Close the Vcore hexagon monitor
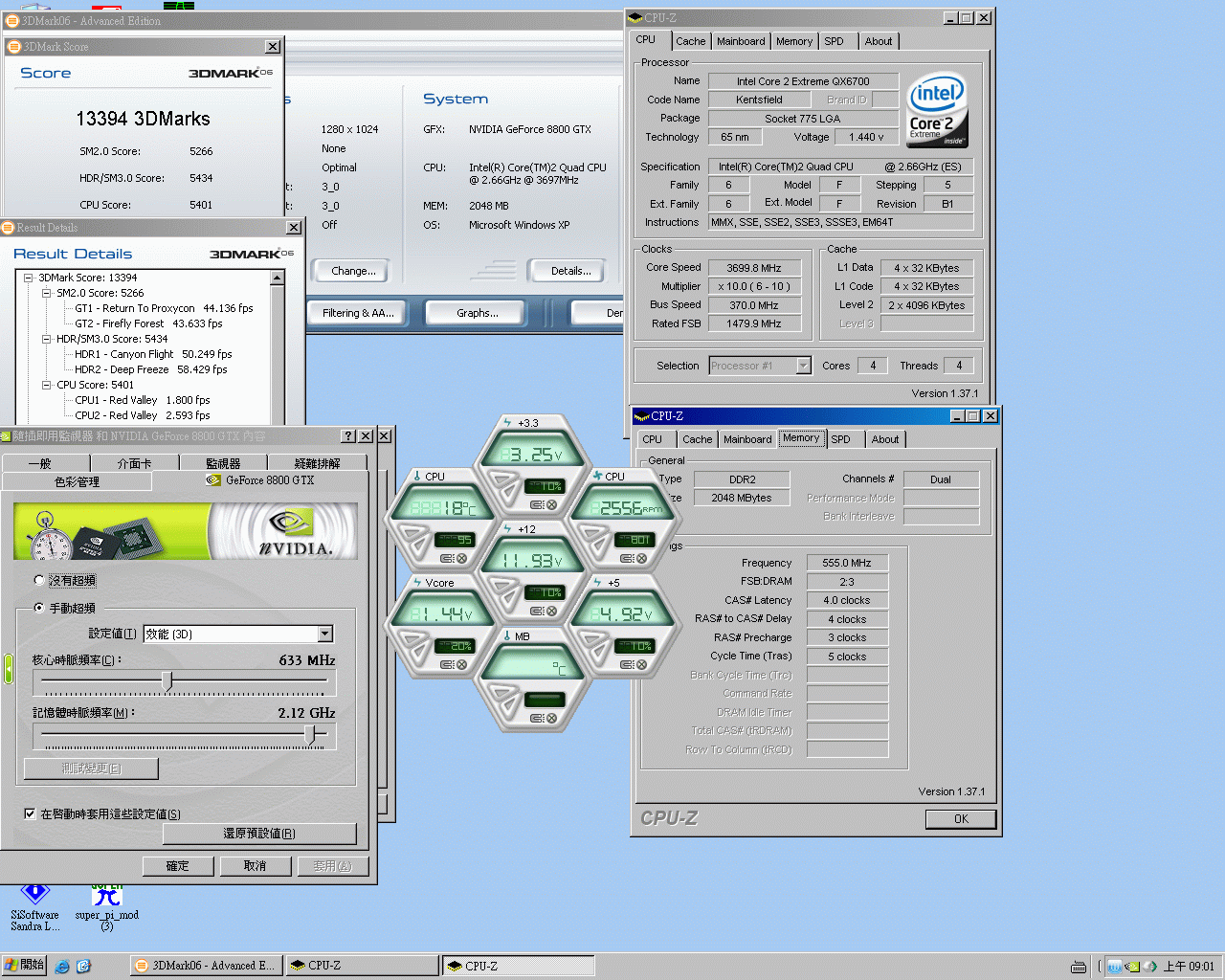This screenshot has width=1225, height=980. point(461,664)
